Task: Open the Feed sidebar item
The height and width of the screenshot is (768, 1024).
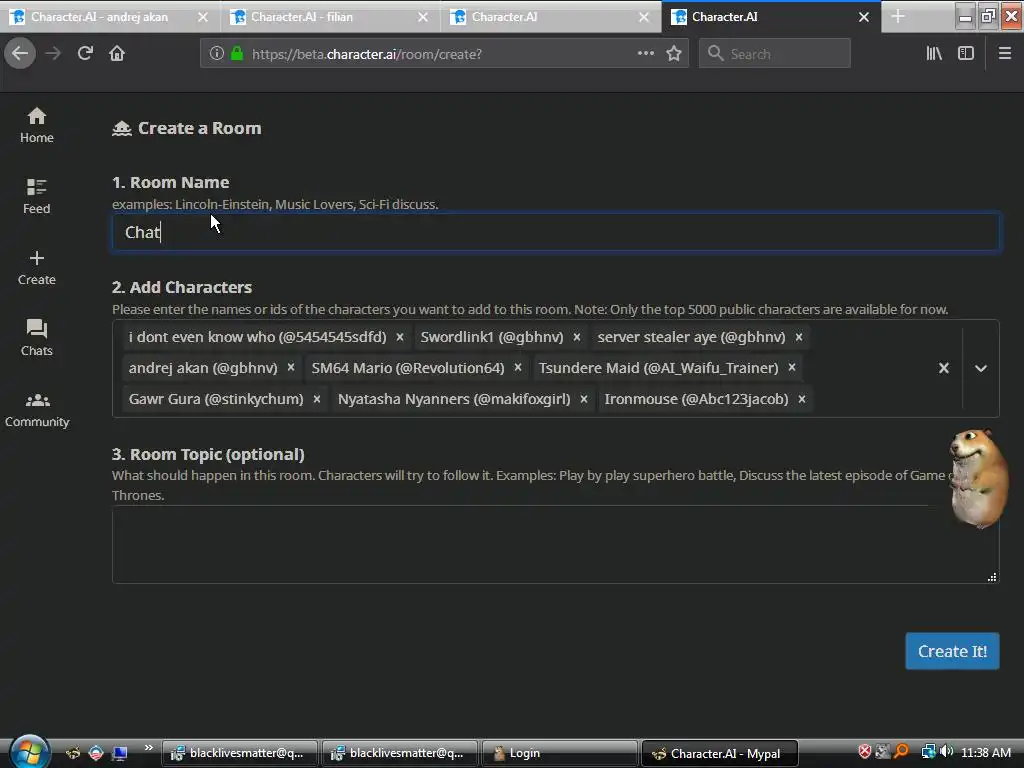Action: pos(37,196)
